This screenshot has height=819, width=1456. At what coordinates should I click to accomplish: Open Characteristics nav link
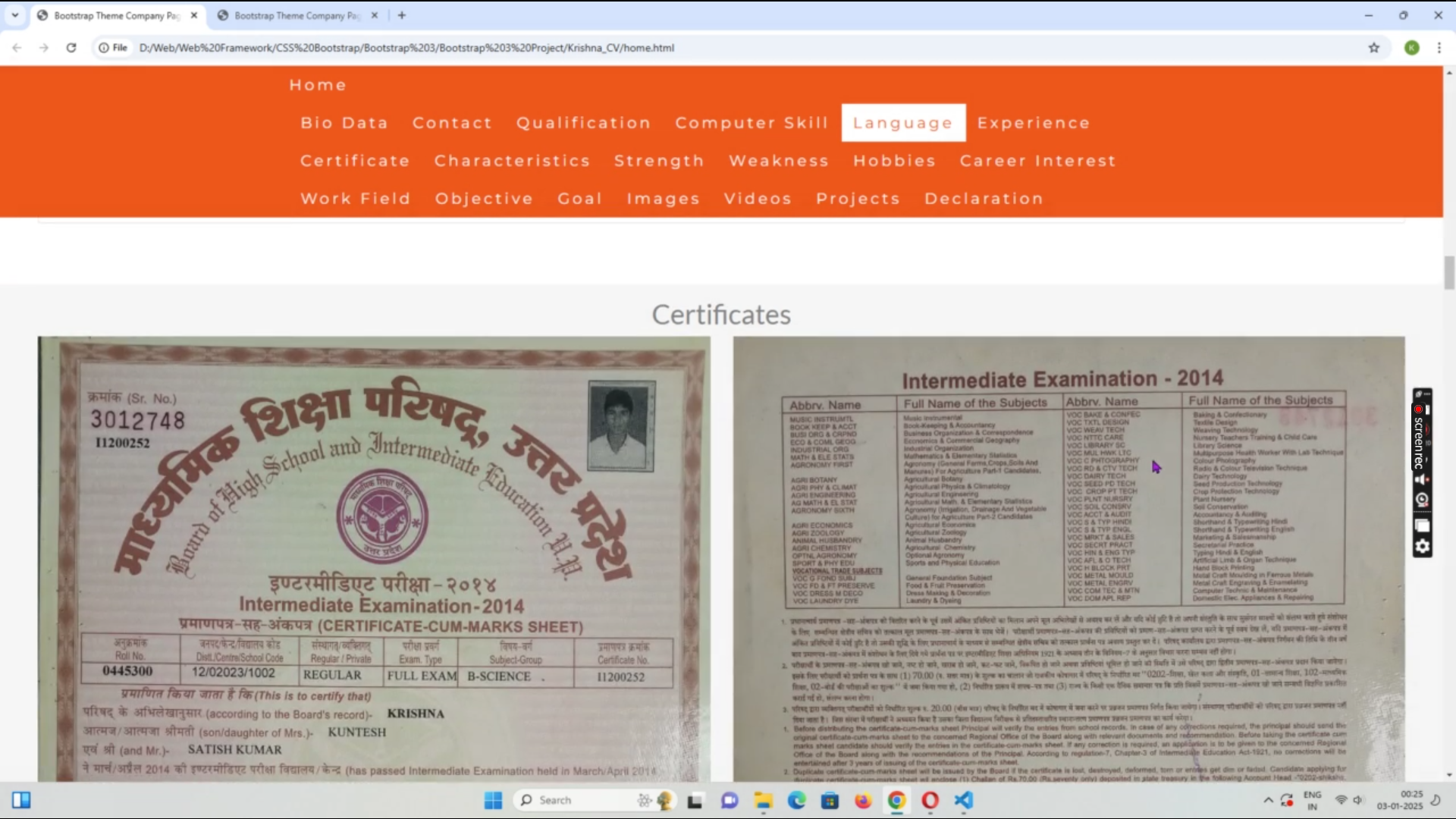point(512,161)
